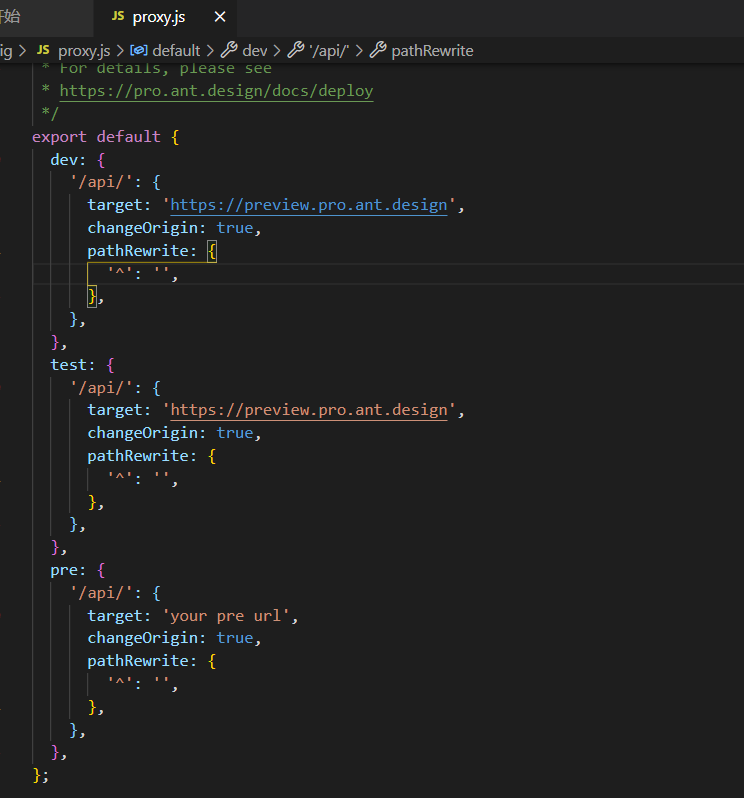This screenshot has height=798, width=744.
Task: Click the 'your pre url' string
Action: click(226, 616)
